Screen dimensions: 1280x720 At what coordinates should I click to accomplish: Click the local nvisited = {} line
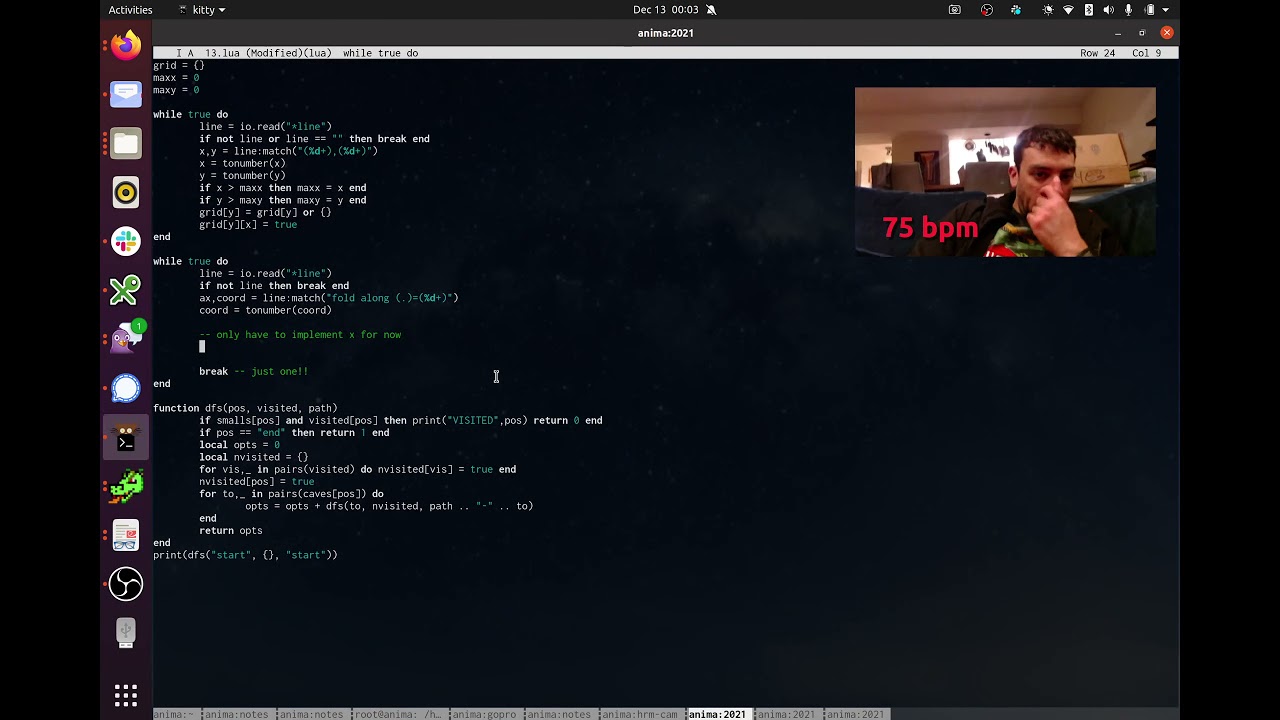[x=254, y=457]
